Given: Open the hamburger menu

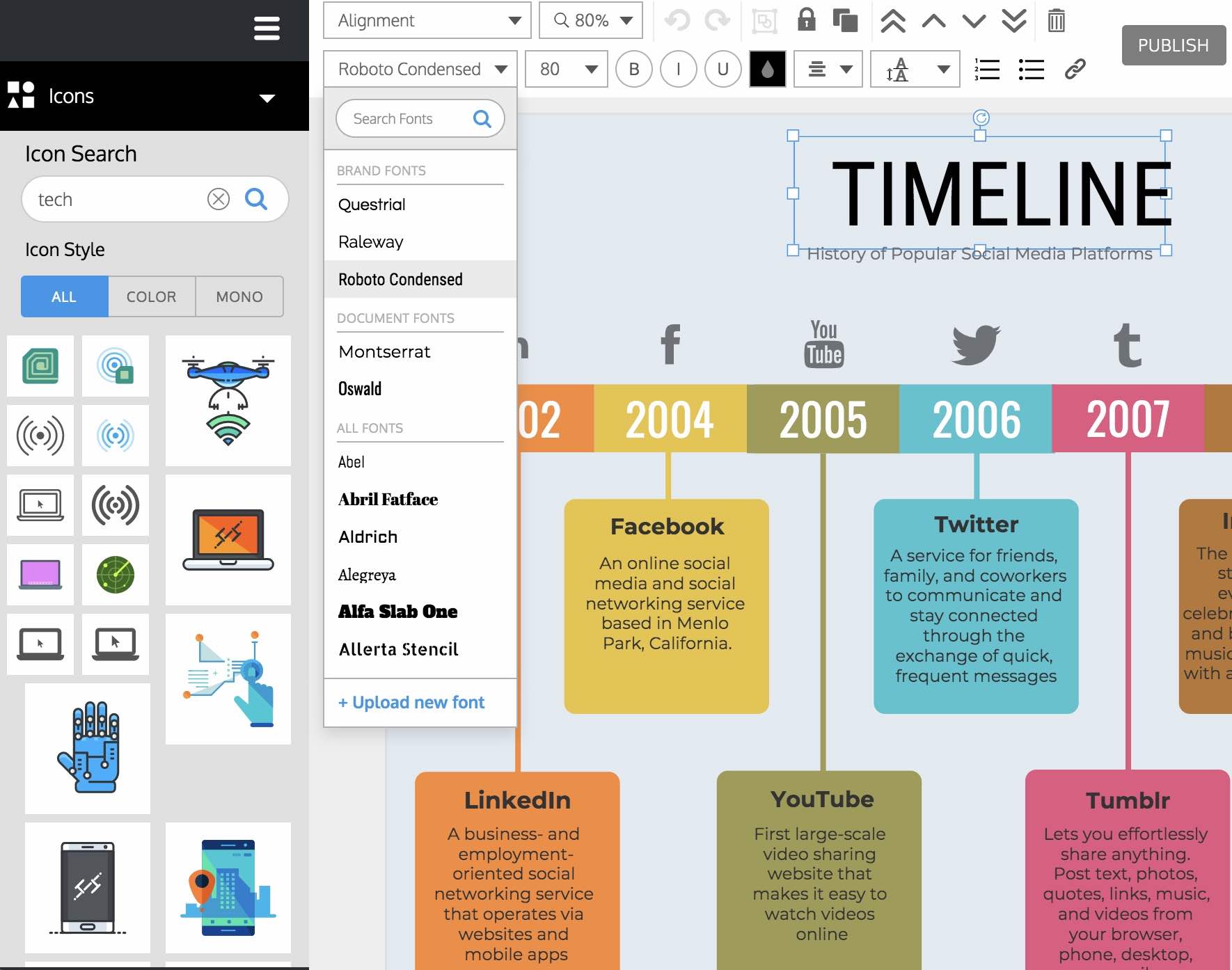Looking at the screenshot, I should (x=267, y=29).
